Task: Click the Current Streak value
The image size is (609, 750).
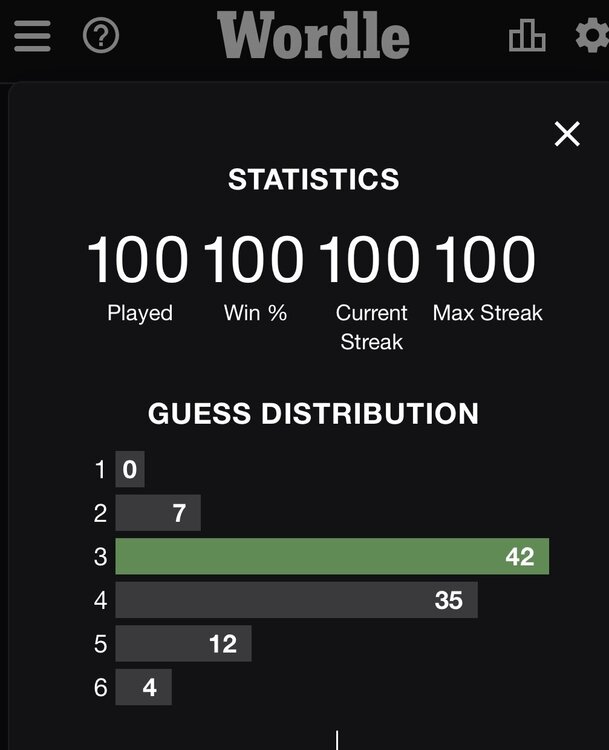Action: coord(370,260)
